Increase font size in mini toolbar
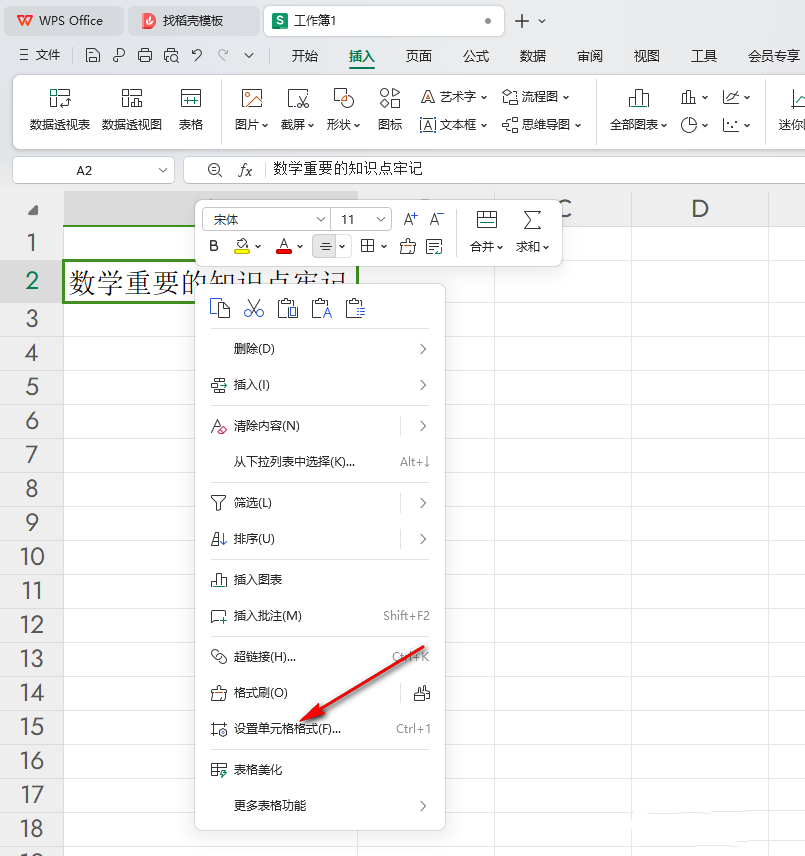This screenshot has height=856, width=805. (x=410, y=219)
